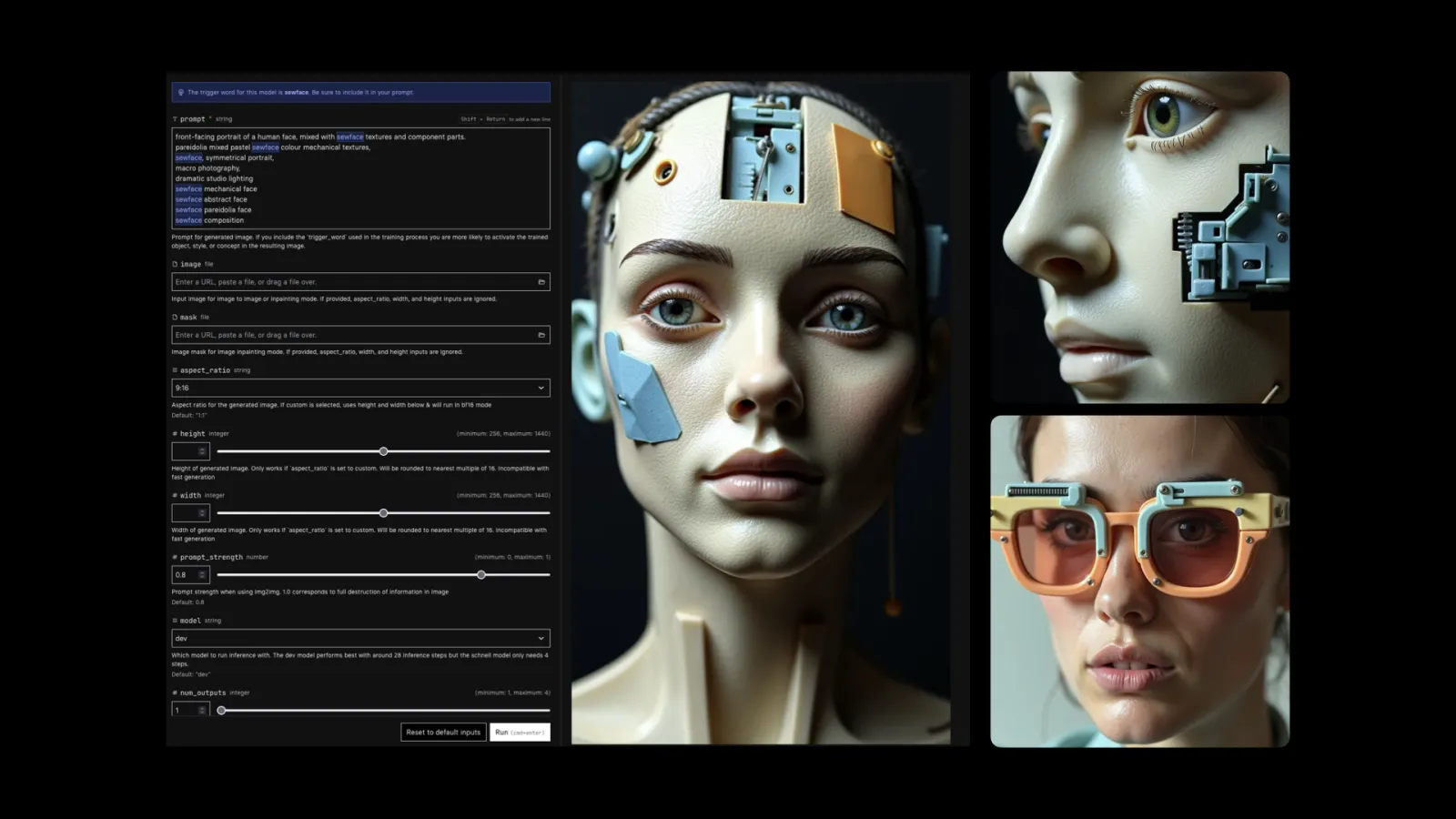Click the width number input box

point(191,513)
